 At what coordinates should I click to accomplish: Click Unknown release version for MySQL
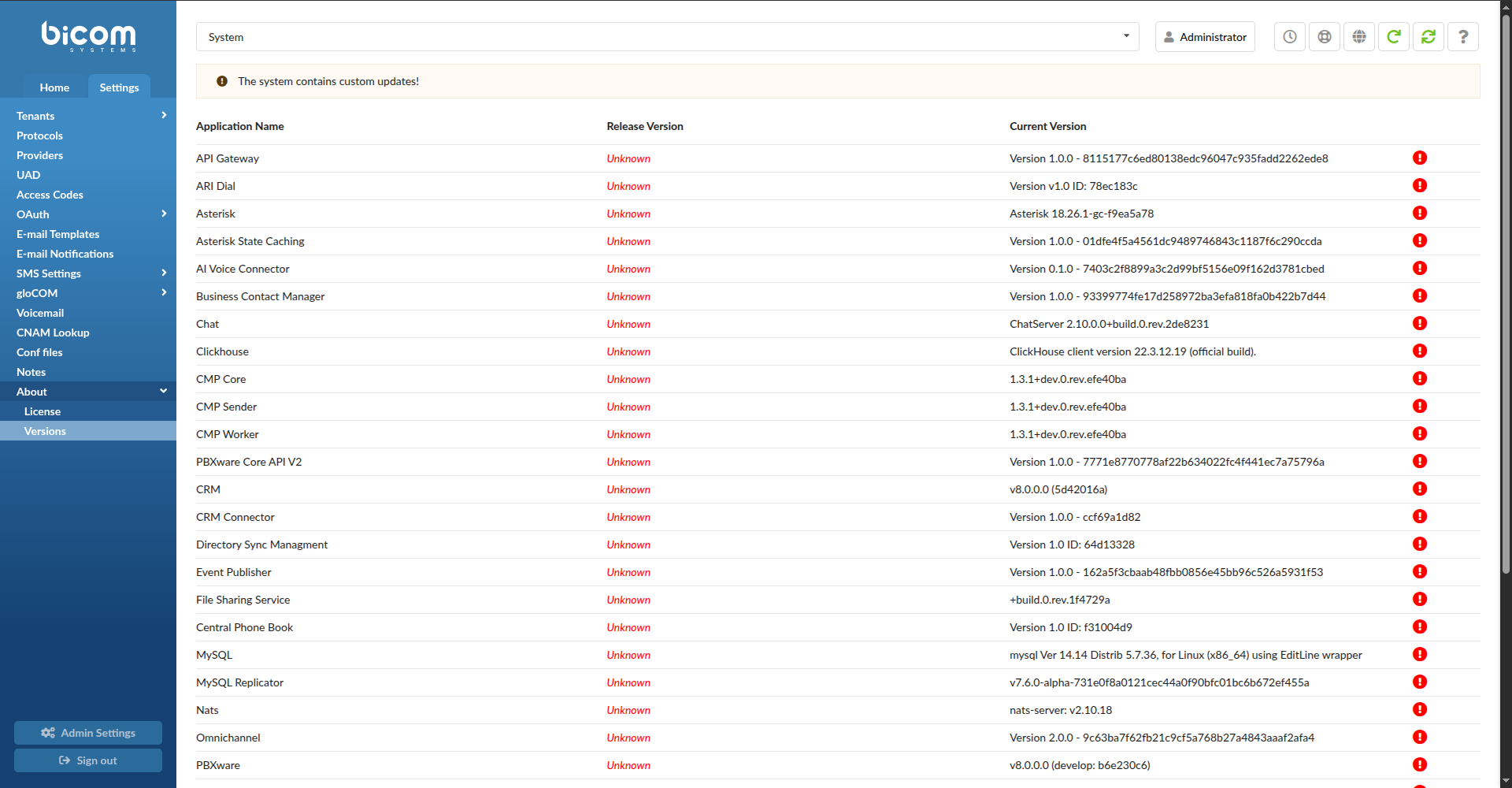[628, 655]
